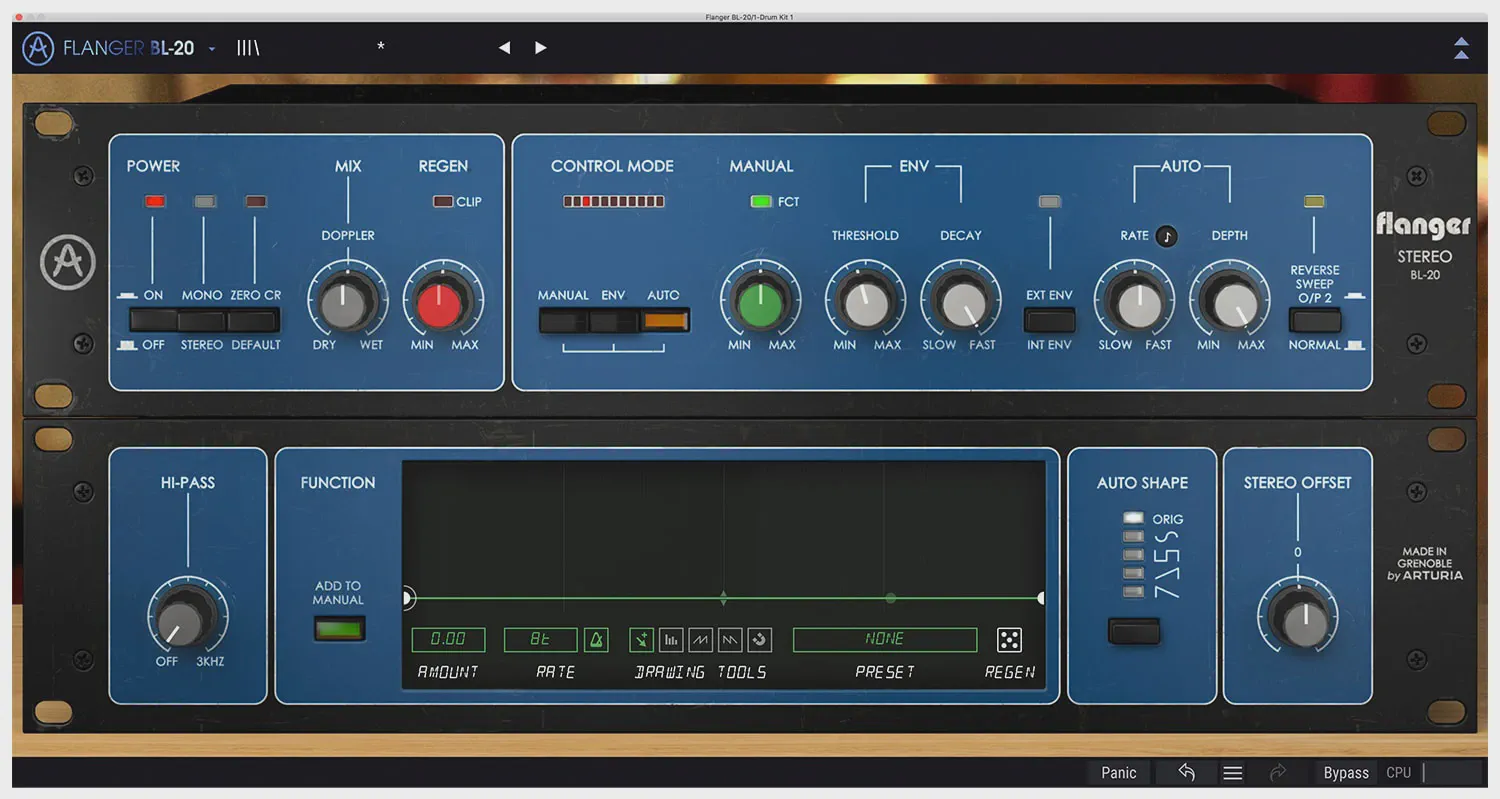1500x799 pixels.
Task: Click the red Regen knob
Action: (x=442, y=302)
